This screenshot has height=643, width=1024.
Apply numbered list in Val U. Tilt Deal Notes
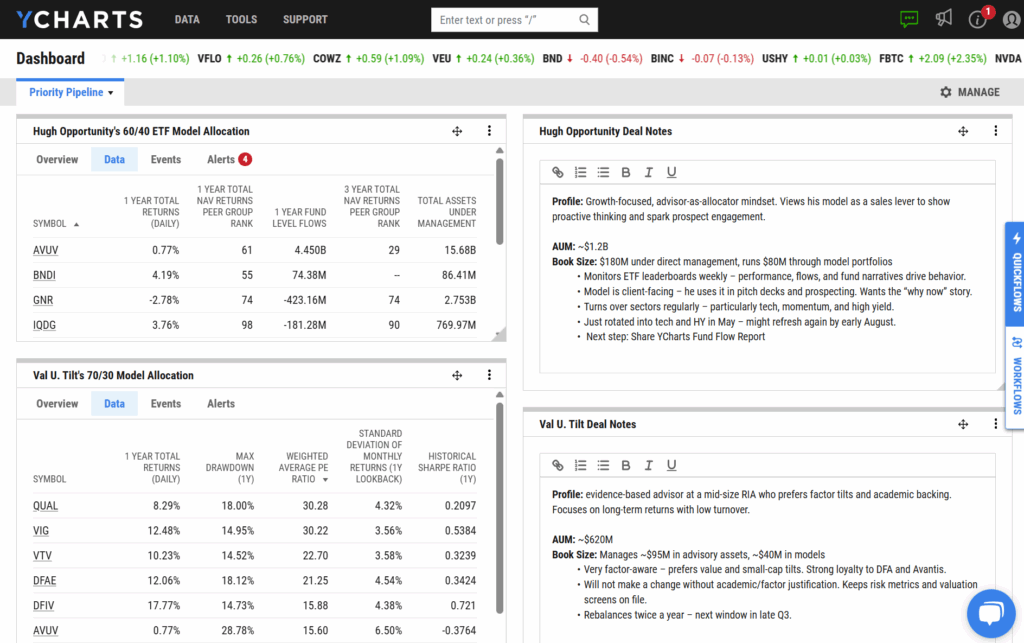coord(581,465)
